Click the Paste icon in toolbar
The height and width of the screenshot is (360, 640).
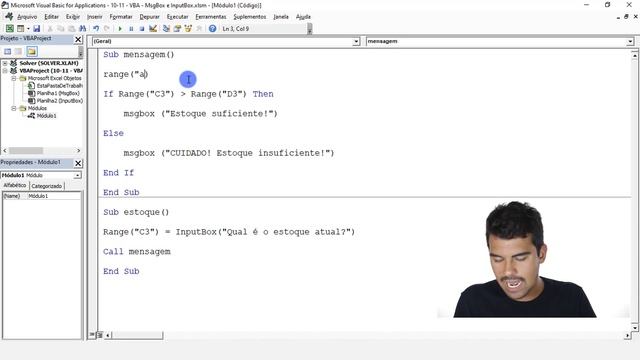point(71,29)
